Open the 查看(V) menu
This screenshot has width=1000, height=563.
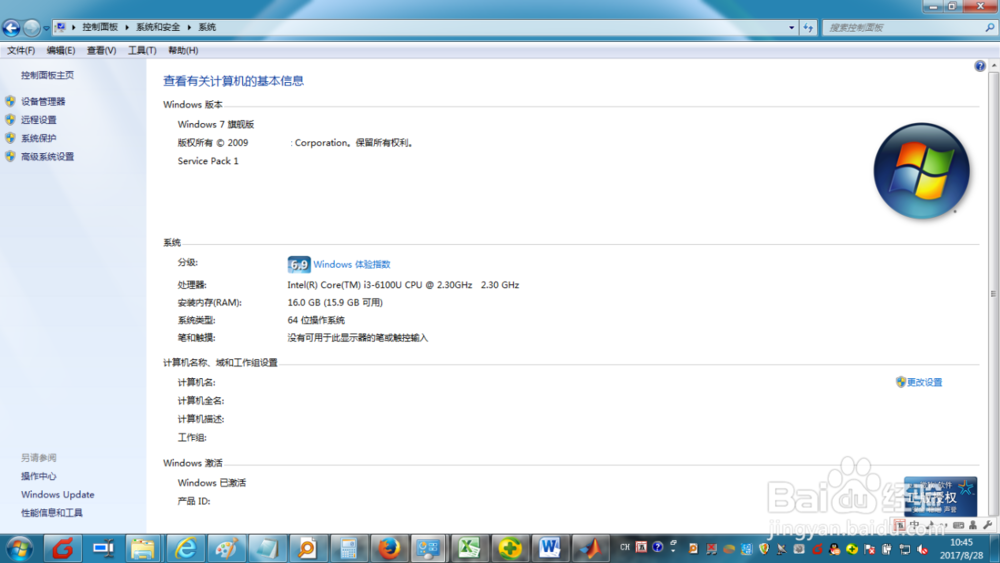[x=101, y=50]
